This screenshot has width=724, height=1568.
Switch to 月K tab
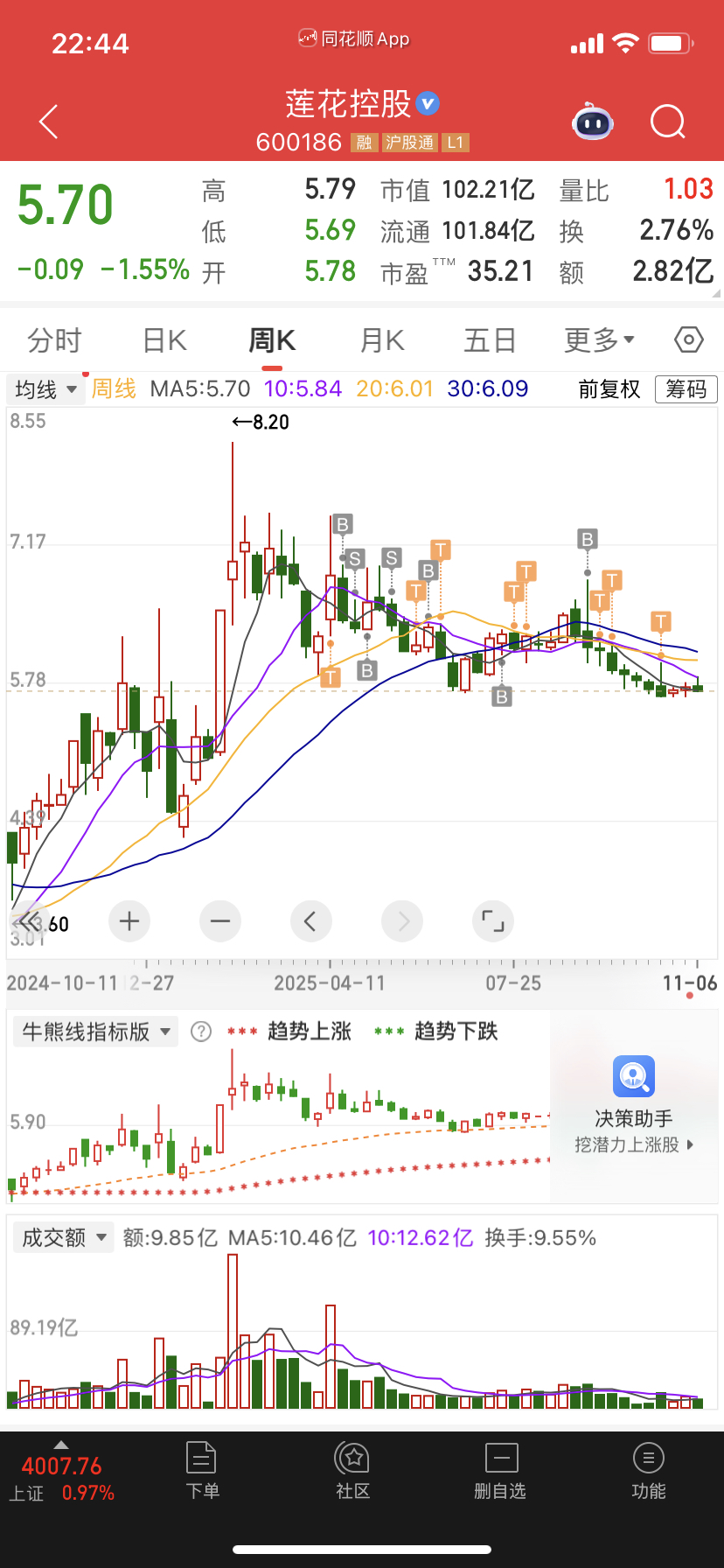point(382,339)
